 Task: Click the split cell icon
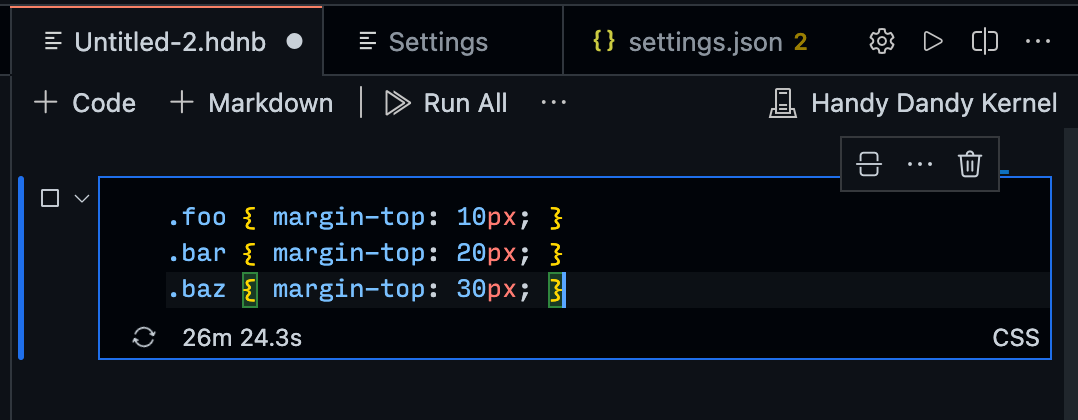pyautogui.click(x=869, y=164)
